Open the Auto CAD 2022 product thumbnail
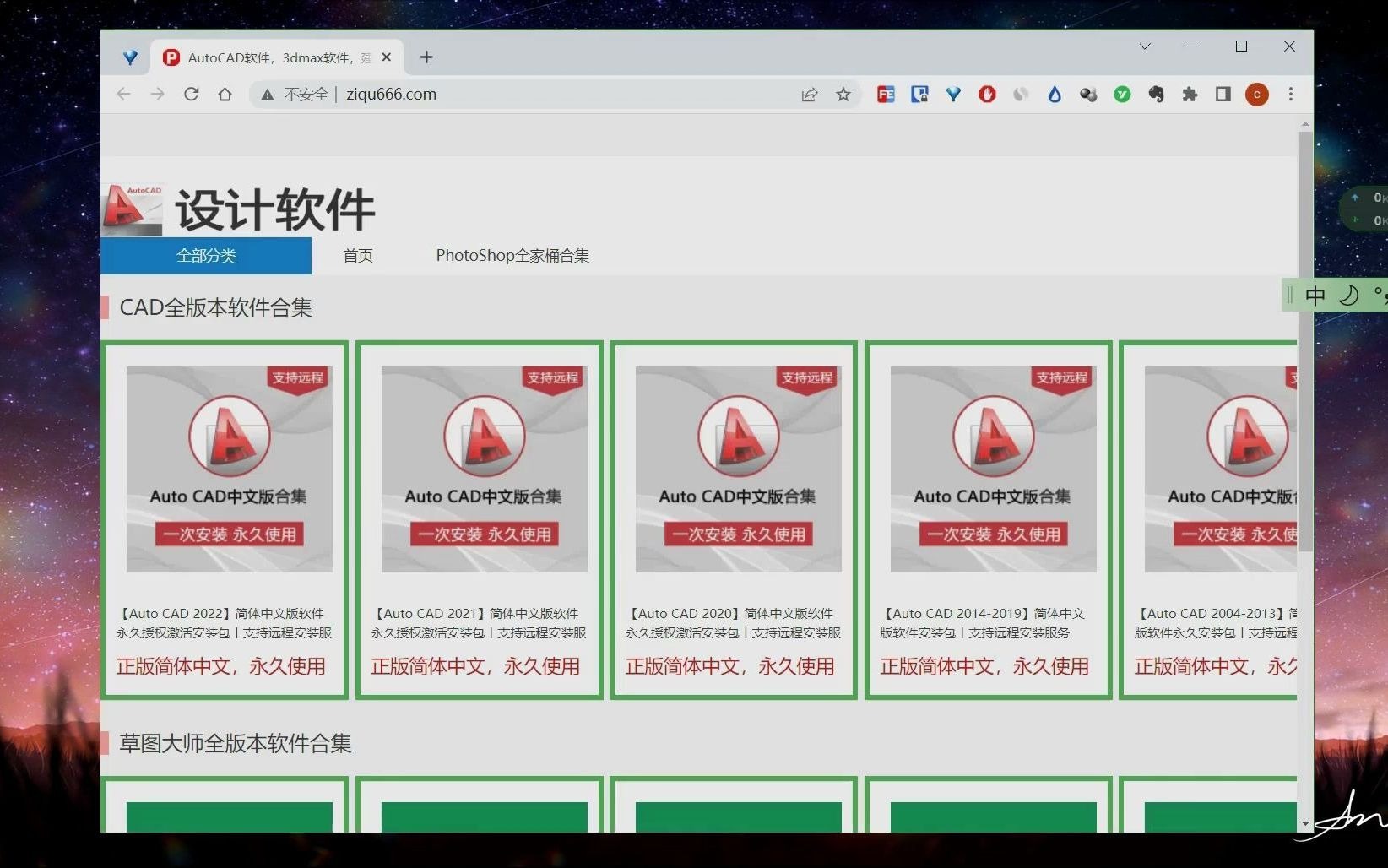 click(230, 469)
